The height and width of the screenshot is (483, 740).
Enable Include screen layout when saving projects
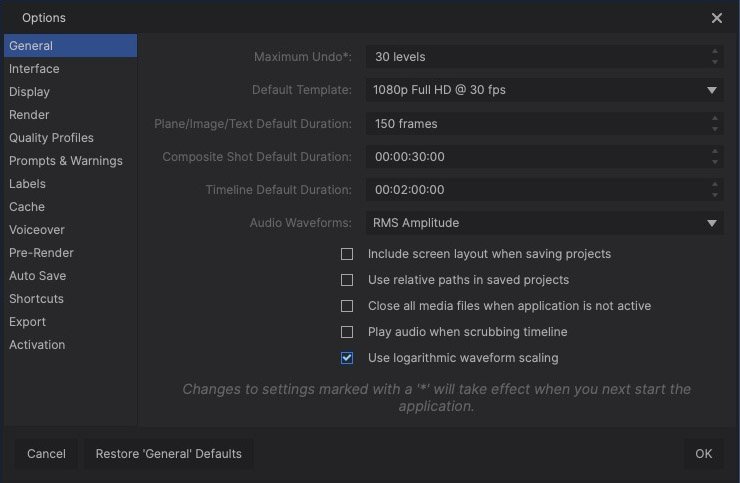[347, 254]
